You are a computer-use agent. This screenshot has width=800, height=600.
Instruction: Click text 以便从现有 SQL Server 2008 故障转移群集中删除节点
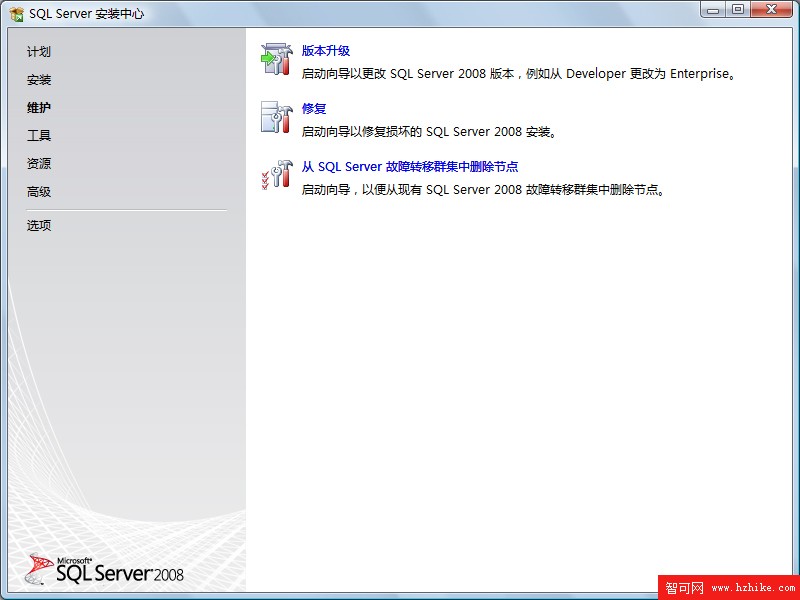513,190
